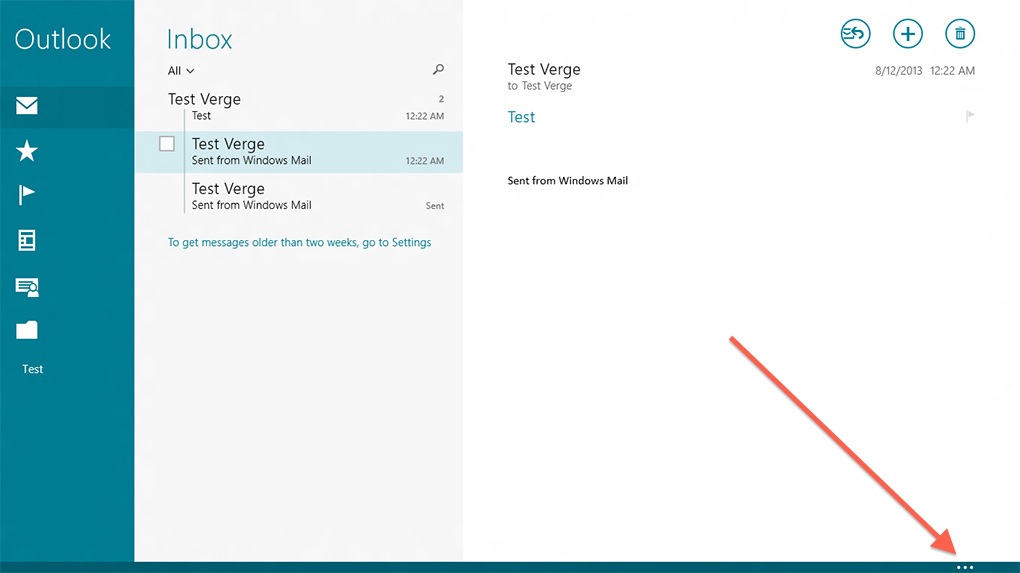Tick the checkbox of selected Test Verge message

click(x=167, y=144)
